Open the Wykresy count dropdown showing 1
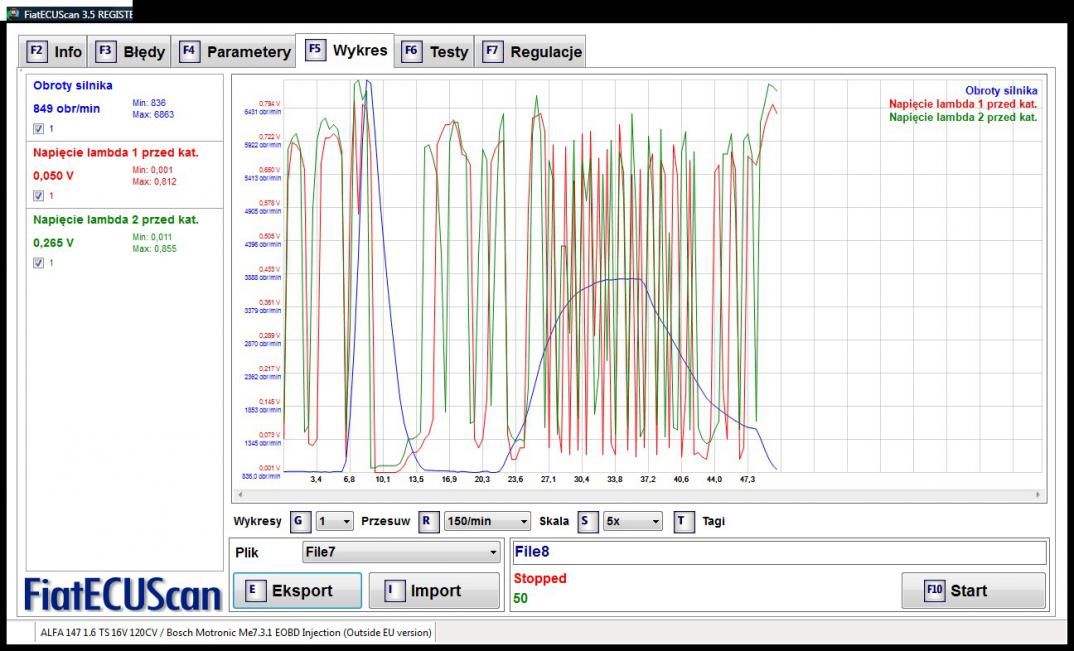Viewport: 1074px width, 651px height. click(x=334, y=521)
